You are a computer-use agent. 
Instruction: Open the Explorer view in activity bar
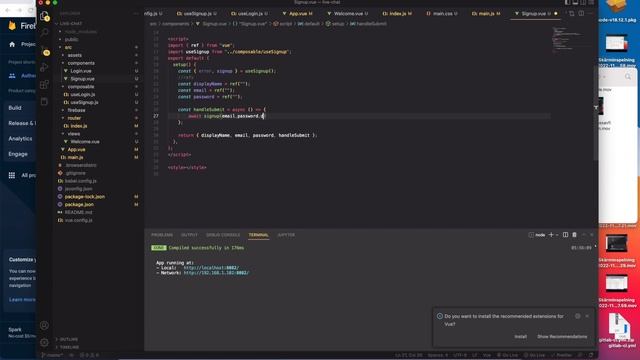44,16
